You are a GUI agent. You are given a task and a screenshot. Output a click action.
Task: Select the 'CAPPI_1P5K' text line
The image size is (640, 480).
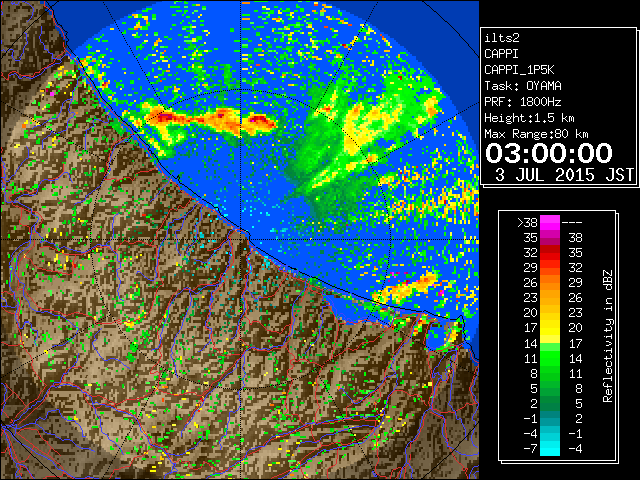[x=519, y=70]
